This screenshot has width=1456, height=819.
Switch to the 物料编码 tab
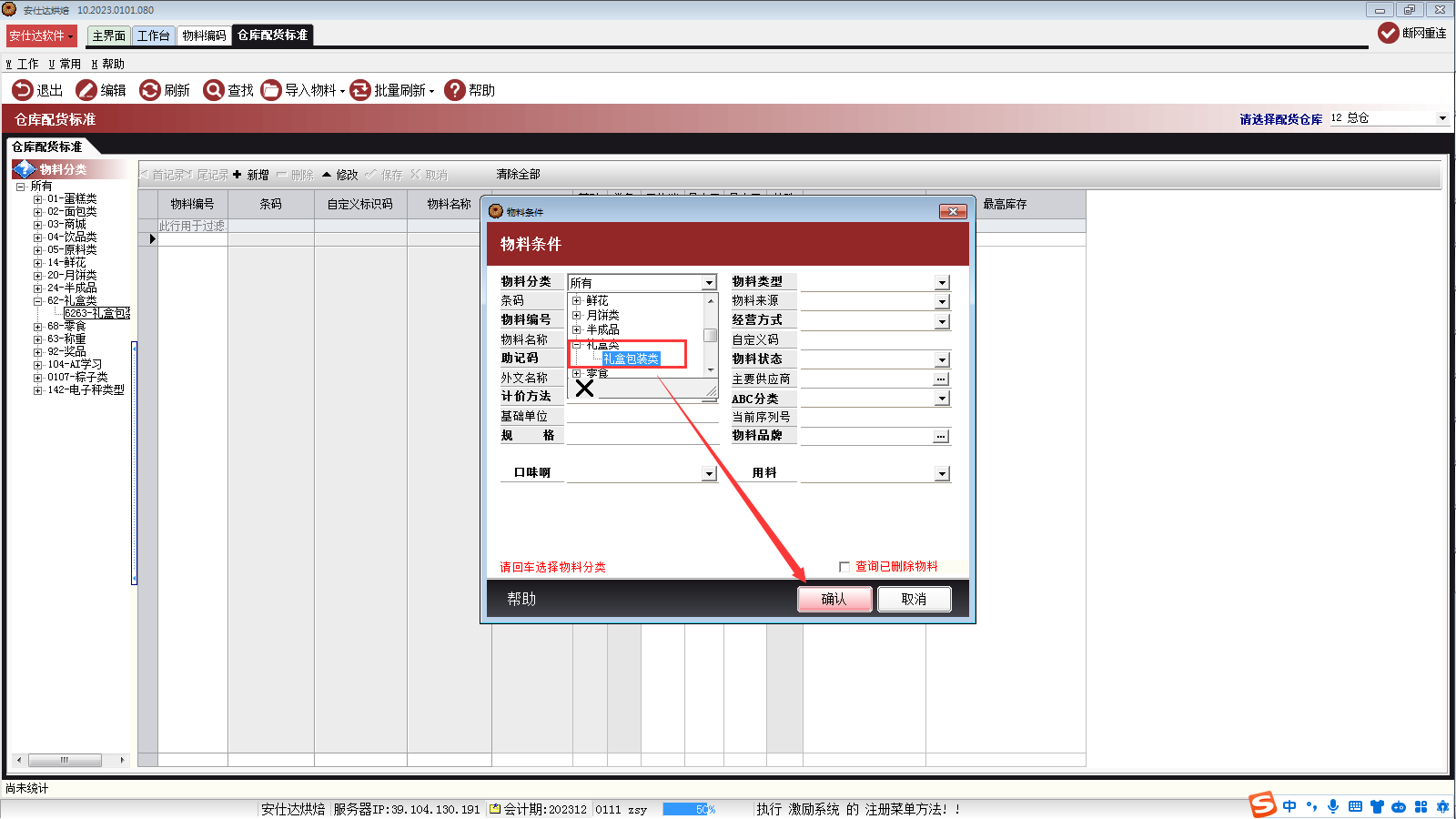click(x=204, y=35)
